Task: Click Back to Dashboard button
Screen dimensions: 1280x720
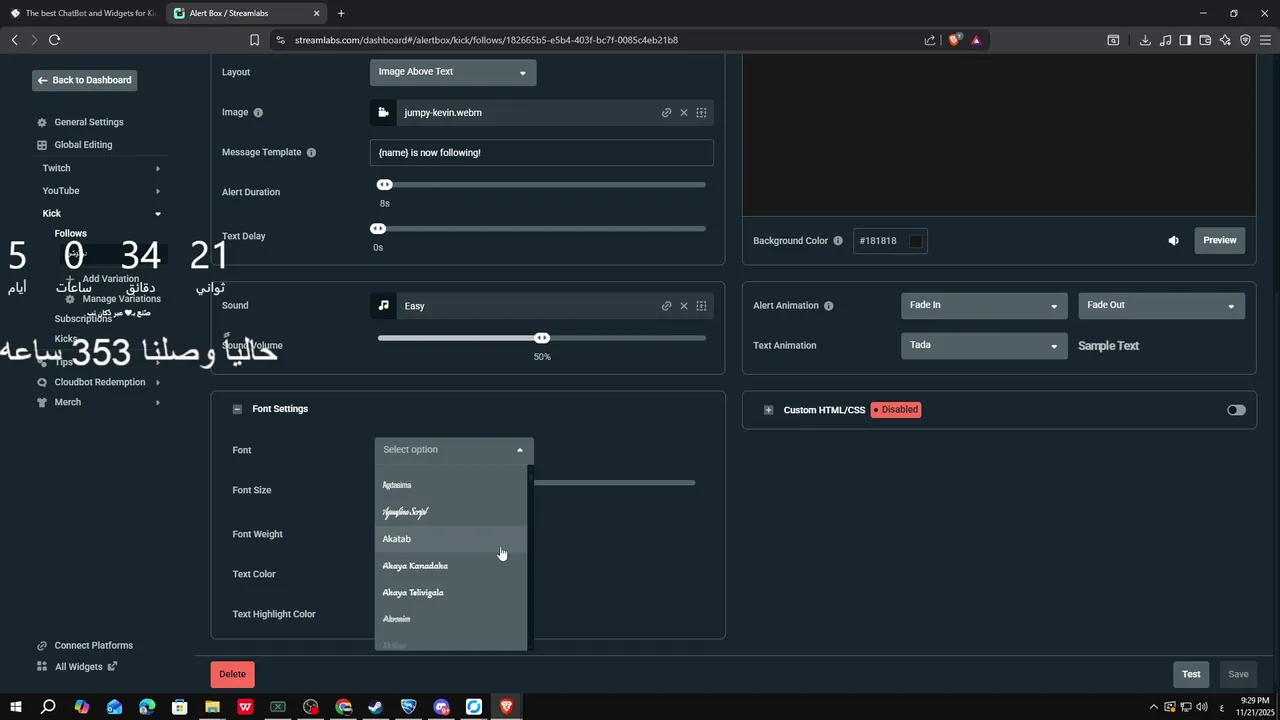Action: [x=84, y=80]
